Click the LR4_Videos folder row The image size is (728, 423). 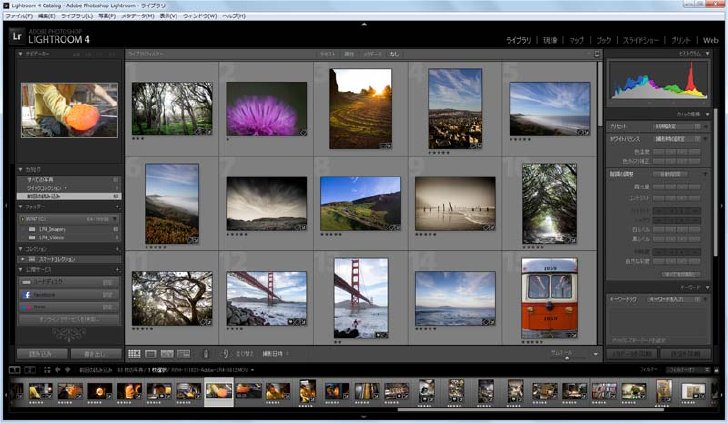point(68,237)
